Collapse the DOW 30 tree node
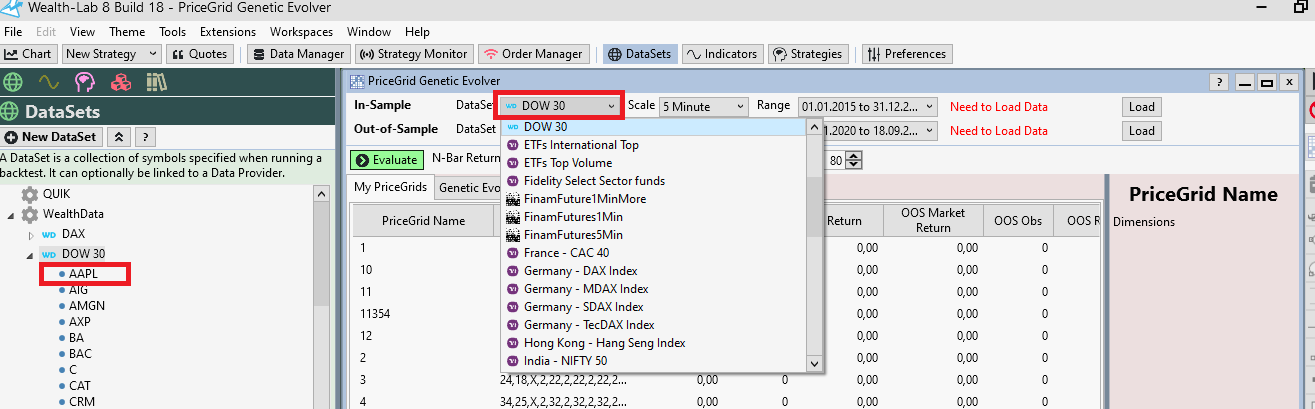Screen dimensions: 1315x409 point(31,254)
